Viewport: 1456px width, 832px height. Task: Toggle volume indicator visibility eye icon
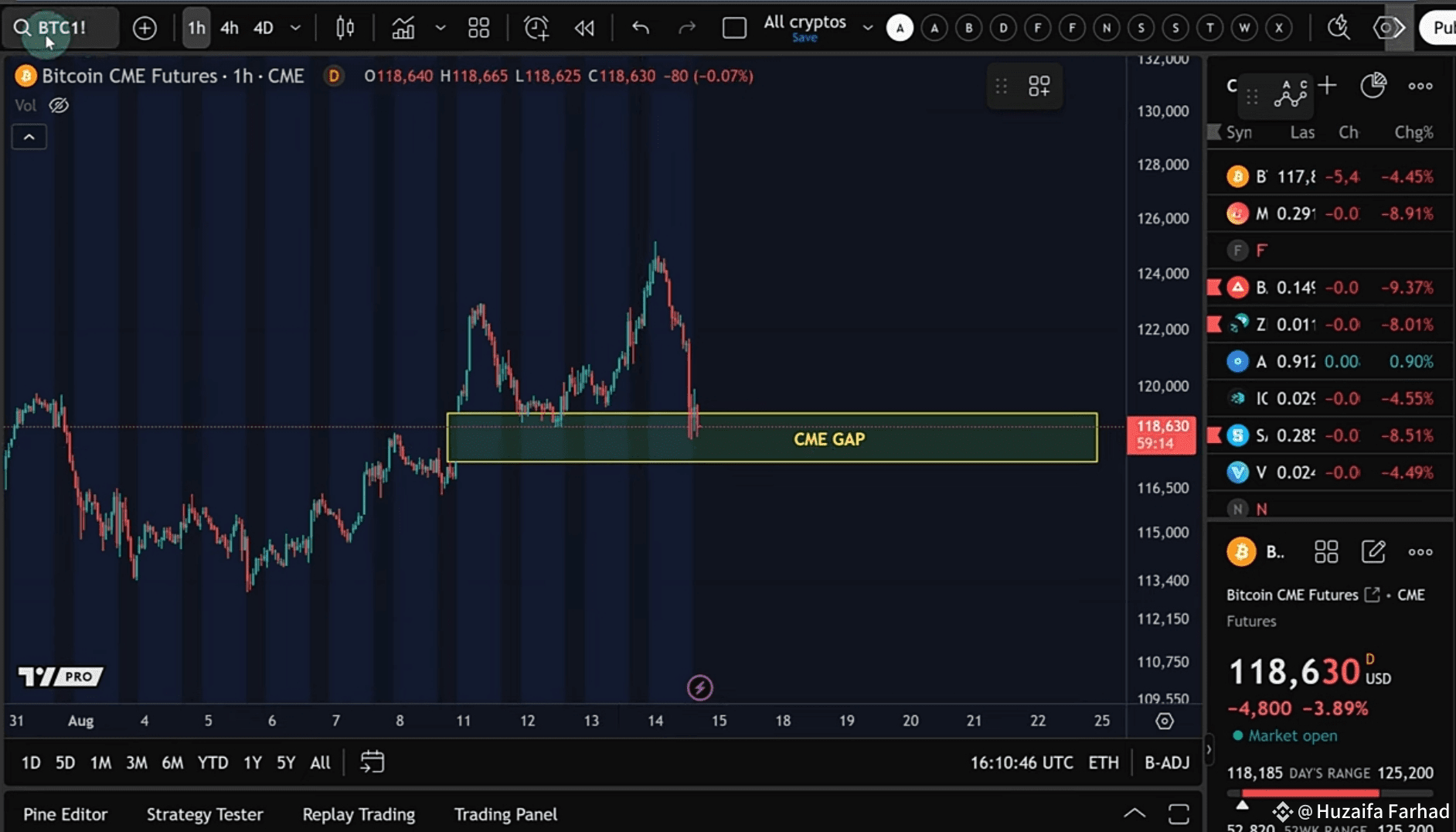tap(59, 105)
